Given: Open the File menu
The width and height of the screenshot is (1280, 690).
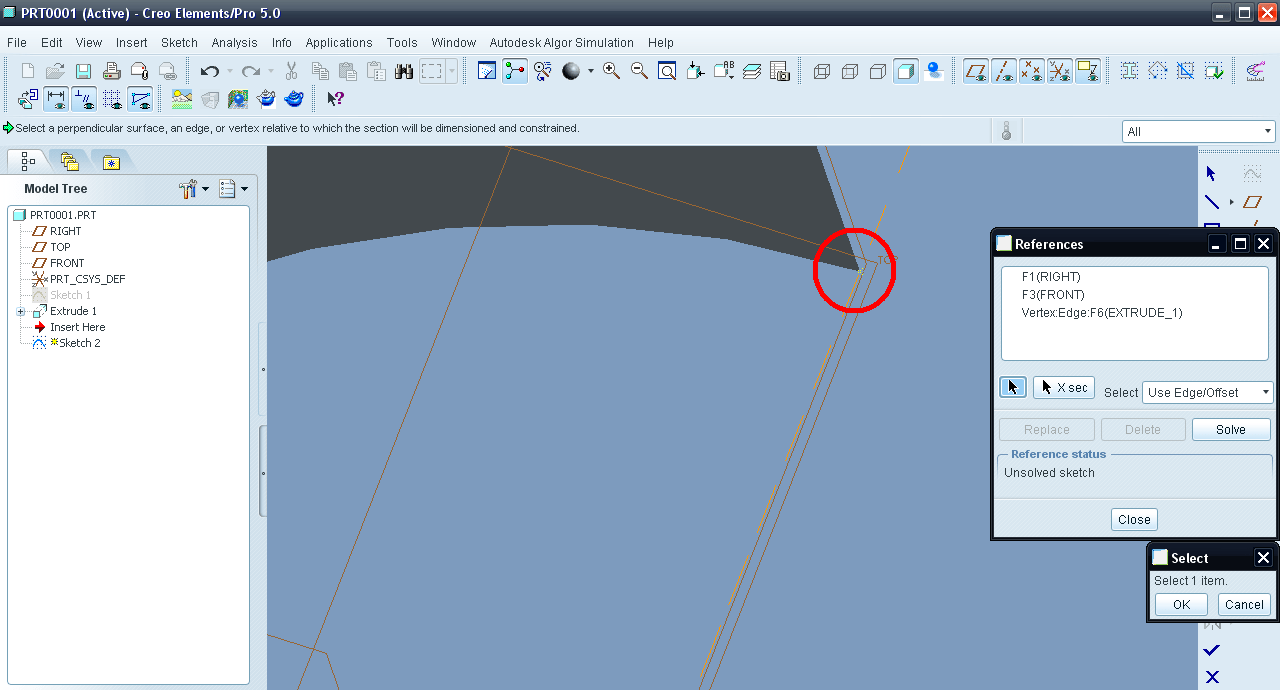Looking at the screenshot, I should pyautogui.click(x=16, y=43).
